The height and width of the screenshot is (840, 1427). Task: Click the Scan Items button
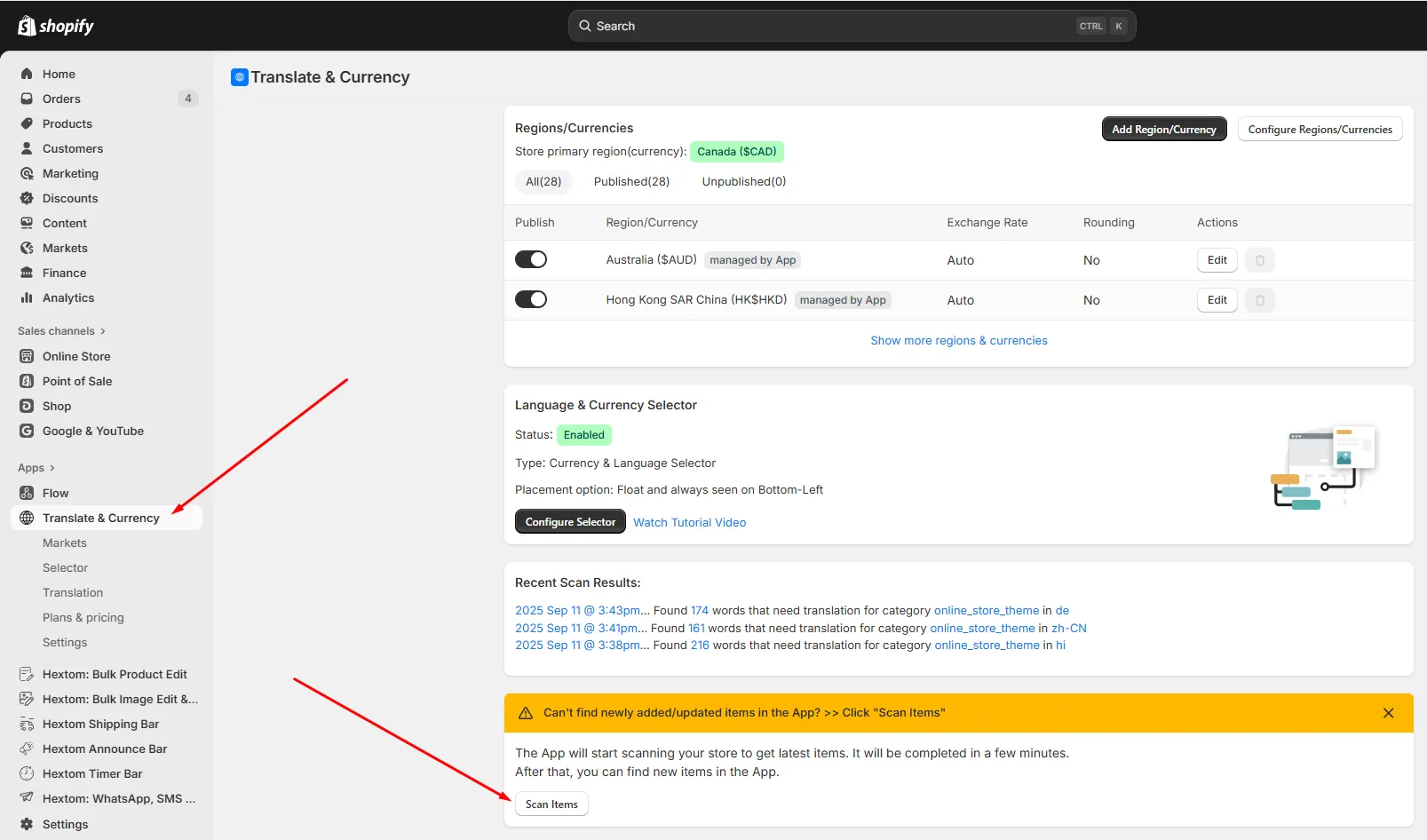click(551, 804)
